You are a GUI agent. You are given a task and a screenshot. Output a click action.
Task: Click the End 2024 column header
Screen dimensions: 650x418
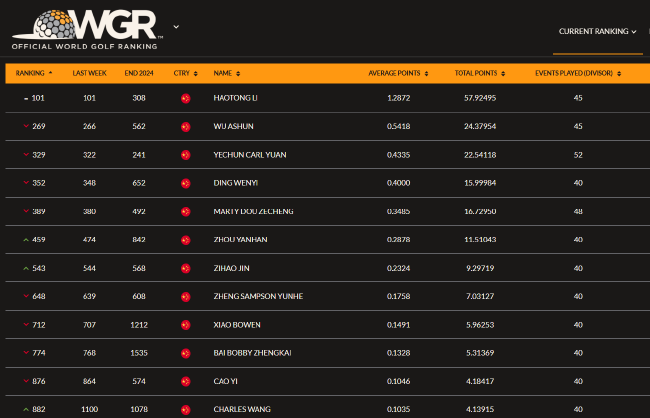click(139, 73)
